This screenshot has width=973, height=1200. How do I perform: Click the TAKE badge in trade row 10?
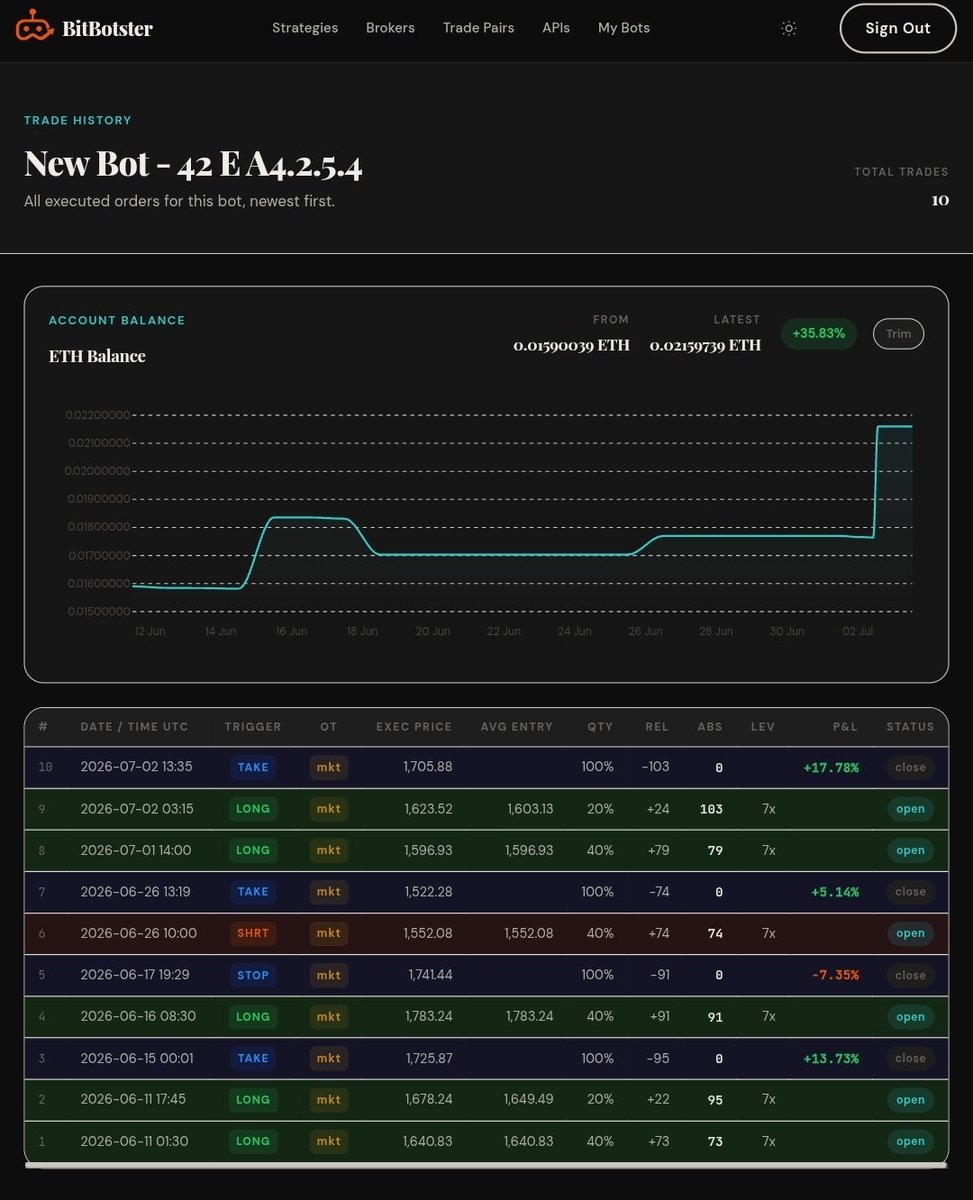pyautogui.click(x=253, y=767)
